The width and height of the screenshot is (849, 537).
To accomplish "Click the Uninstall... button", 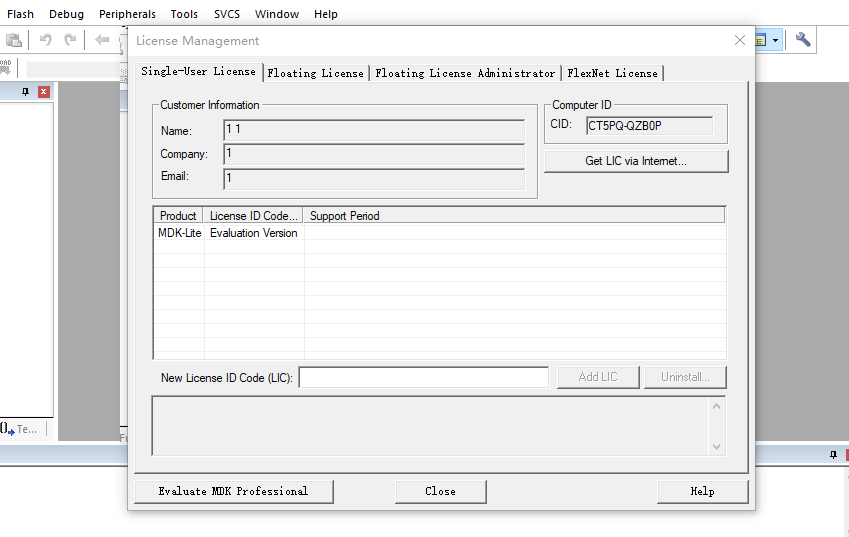I will (685, 377).
